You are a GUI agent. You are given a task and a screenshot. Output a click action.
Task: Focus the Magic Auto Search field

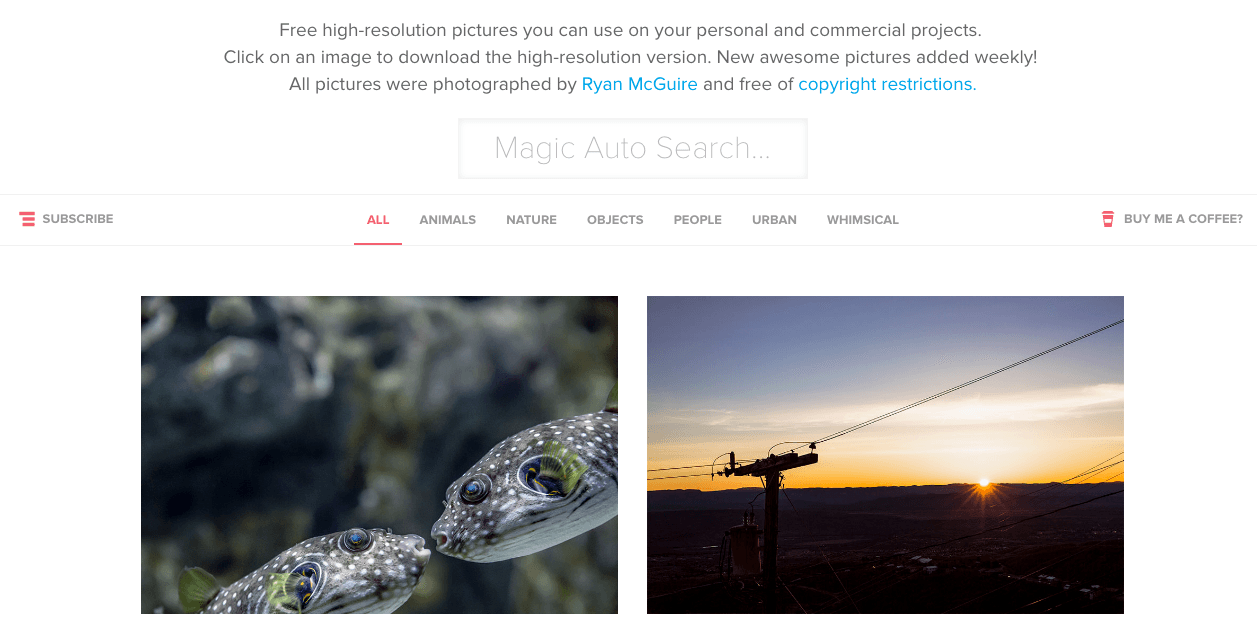coord(633,149)
